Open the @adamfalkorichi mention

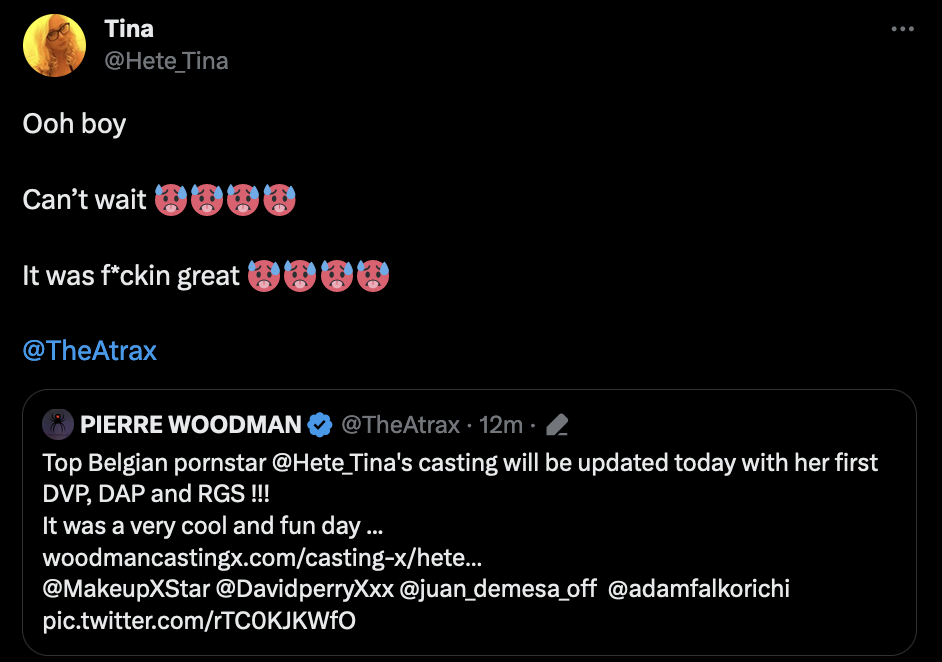point(698,589)
